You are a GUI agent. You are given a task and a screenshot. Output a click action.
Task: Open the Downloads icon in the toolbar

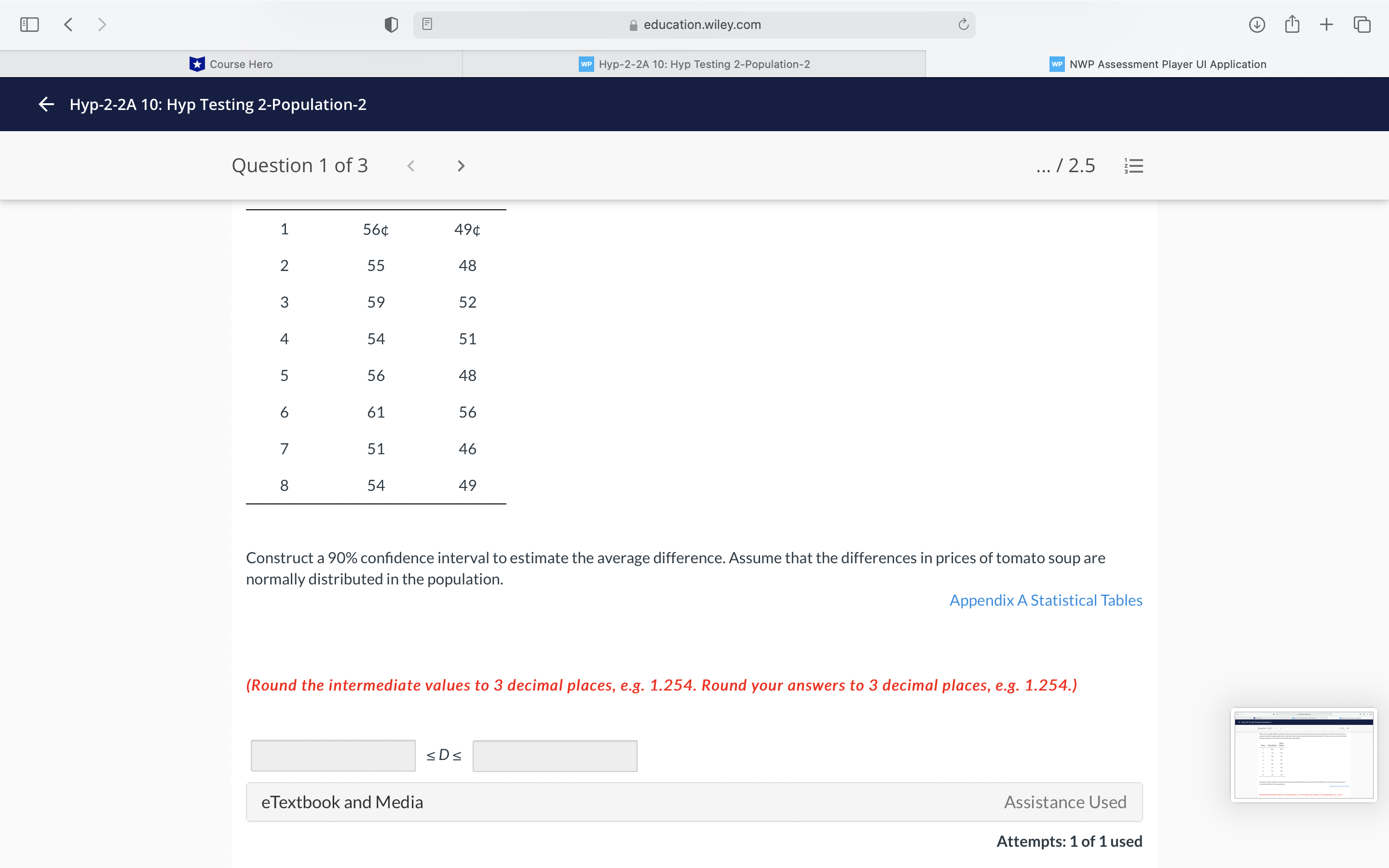pyautogui.click(x=1256, y=24)
